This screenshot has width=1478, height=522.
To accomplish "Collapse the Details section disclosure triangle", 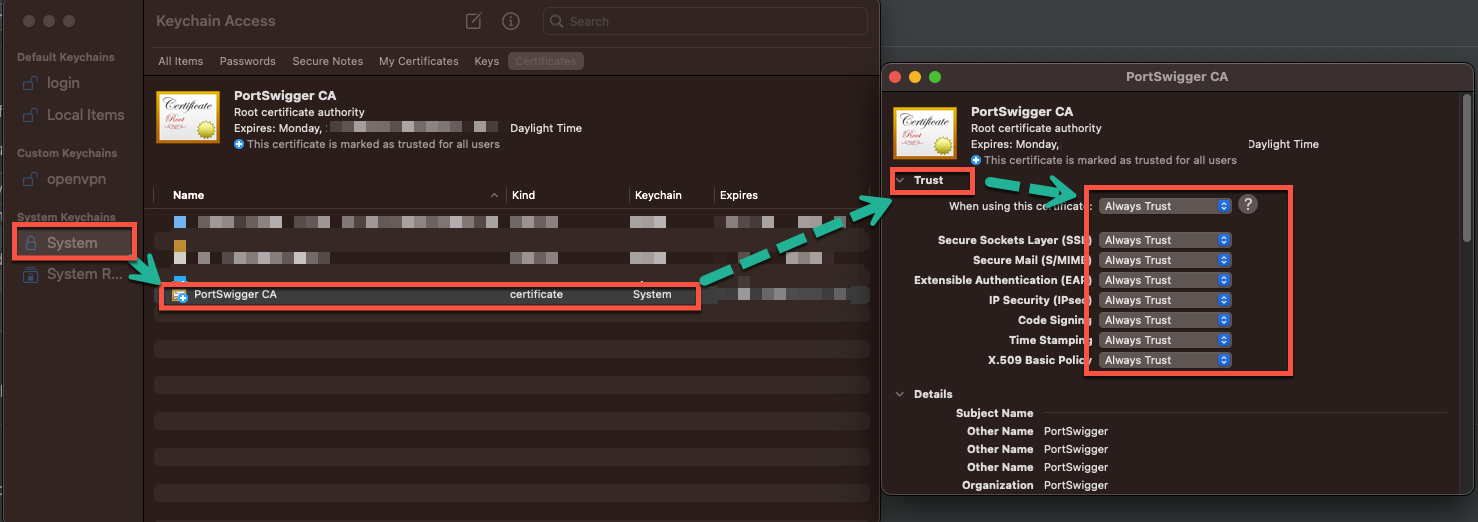I will [x=900, y=394].
